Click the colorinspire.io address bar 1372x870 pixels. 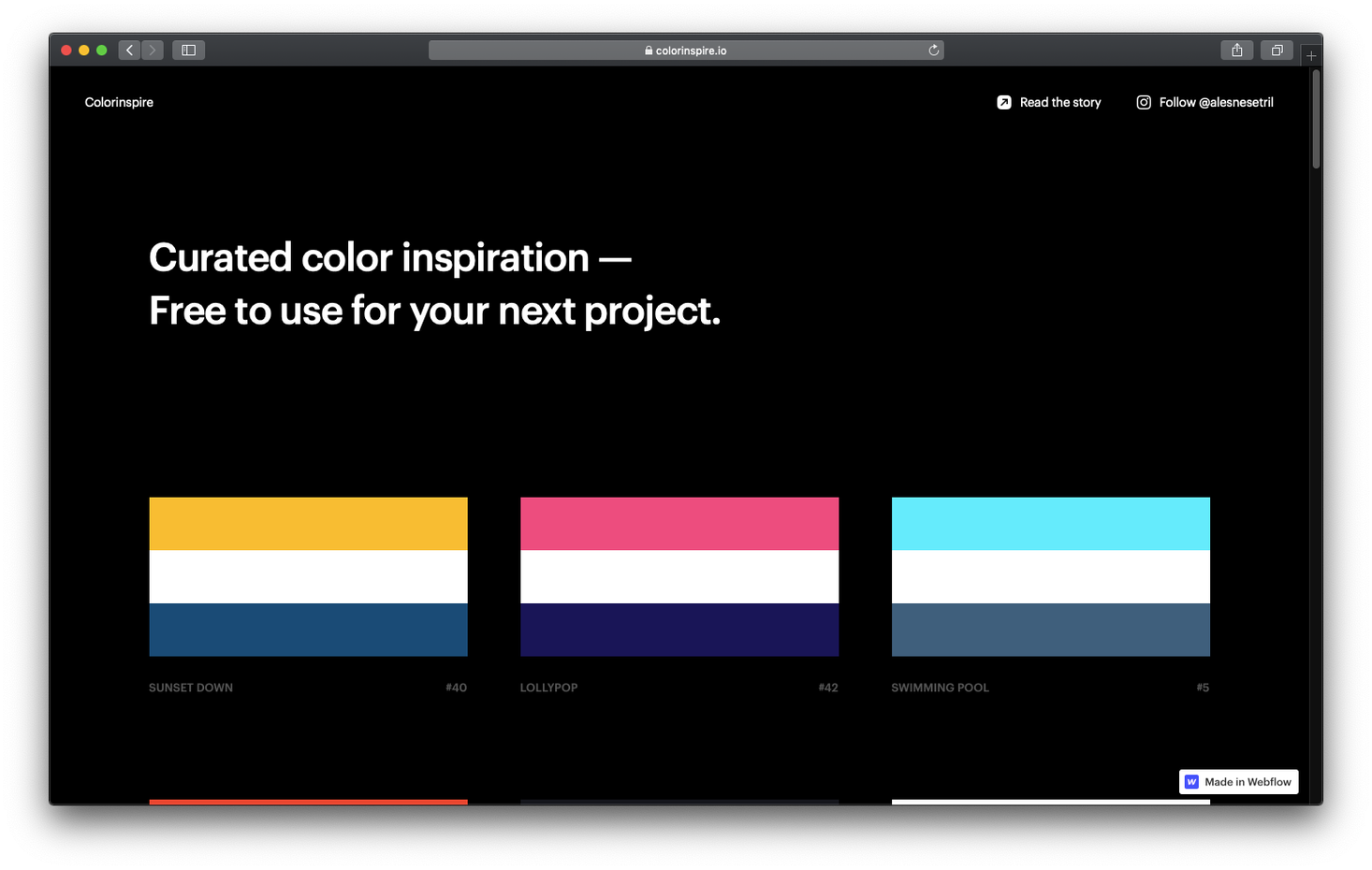(x=686, y=51)
